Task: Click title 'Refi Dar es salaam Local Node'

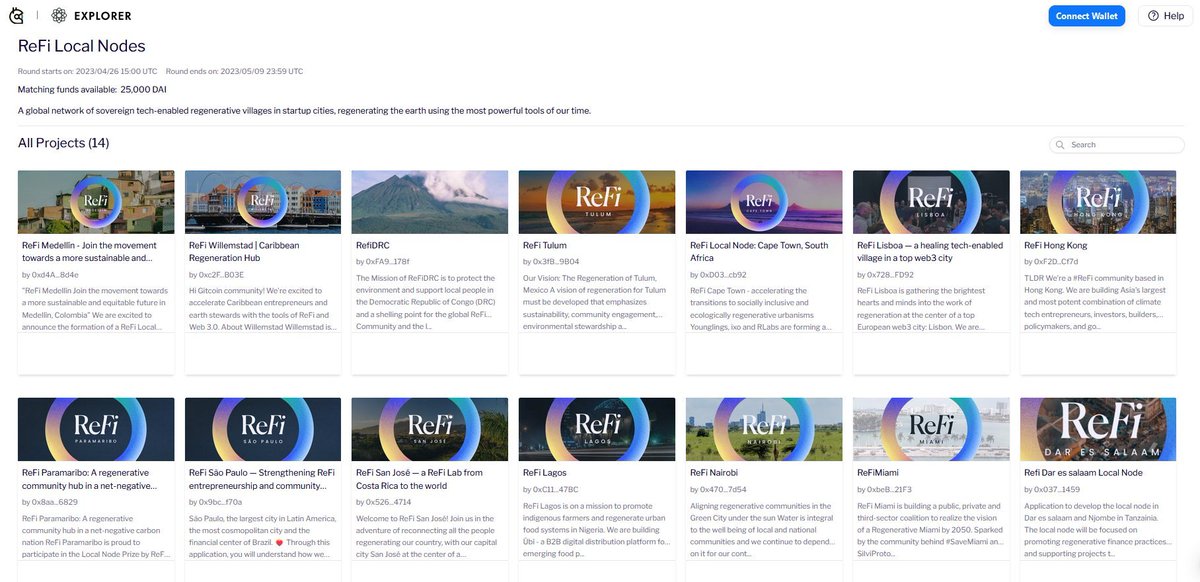Action: click(1085, 473)
